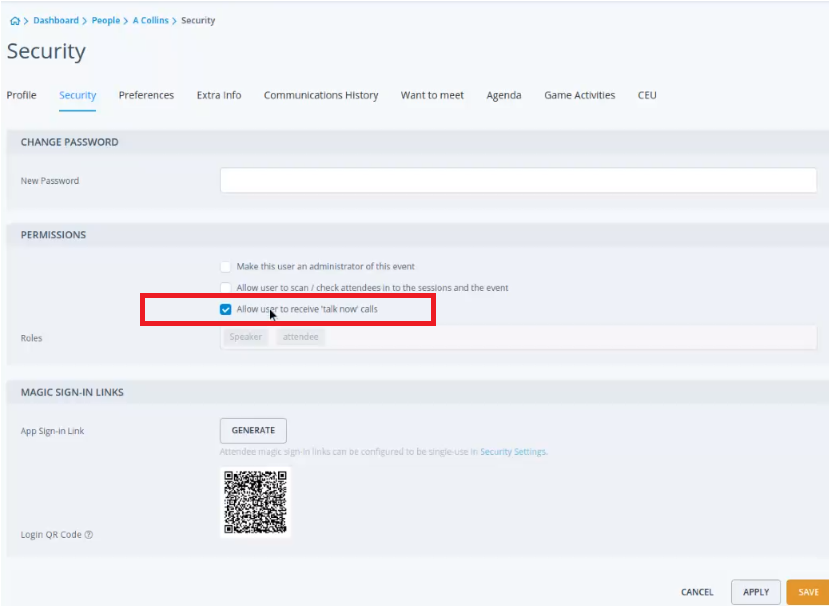View the Communications History tab
Viewport: 830px width, 607px height.
[321, 95]
